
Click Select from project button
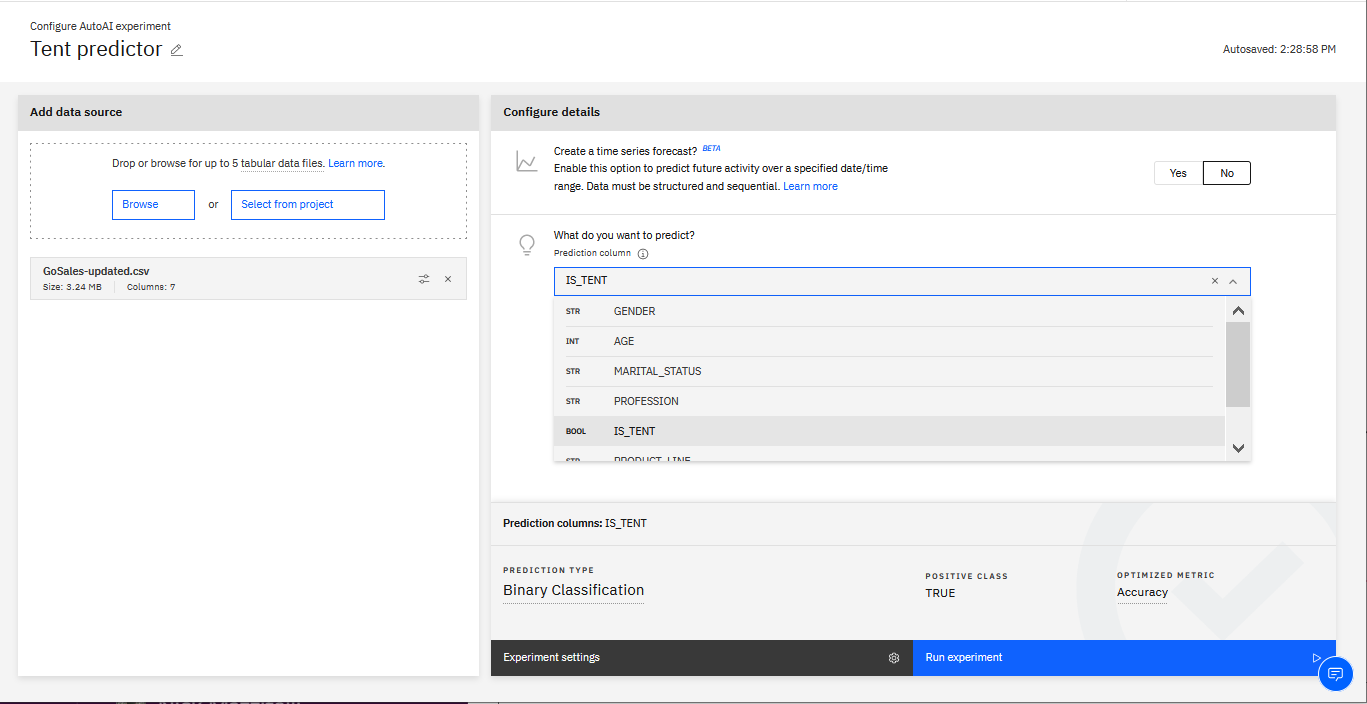click(307, 204)
